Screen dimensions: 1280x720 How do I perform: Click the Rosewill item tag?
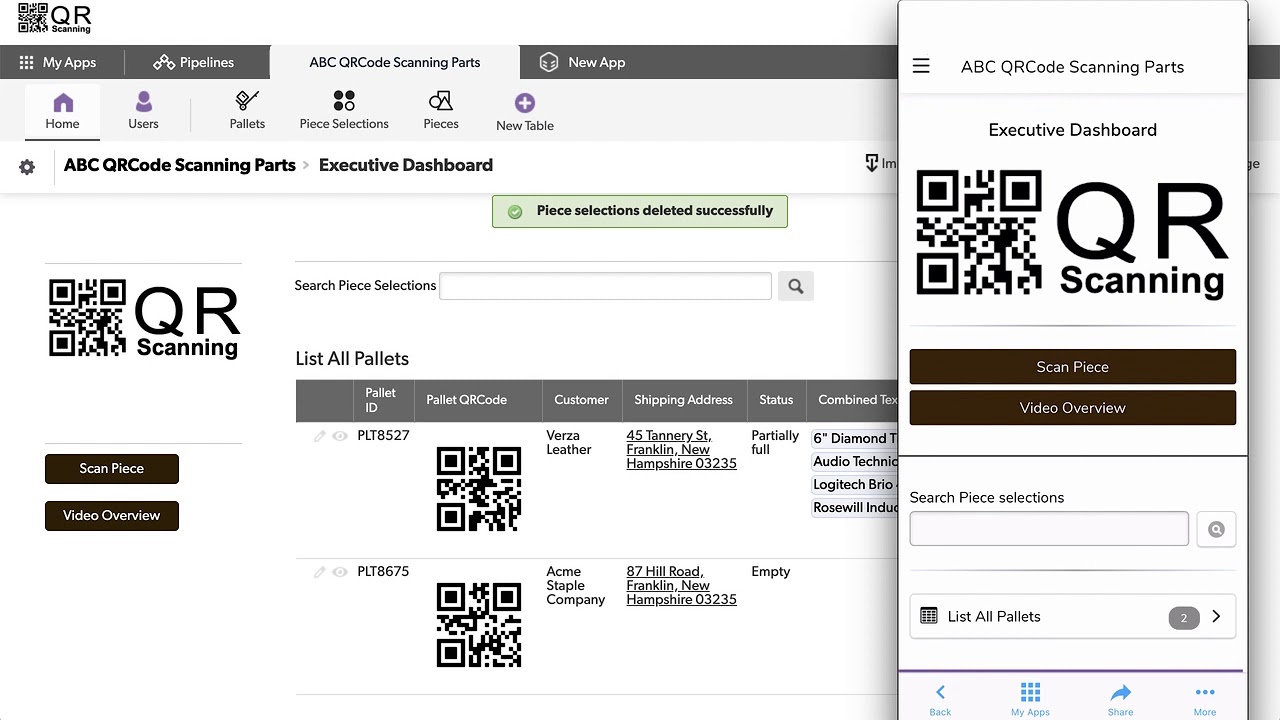click(x=854, y=507)
